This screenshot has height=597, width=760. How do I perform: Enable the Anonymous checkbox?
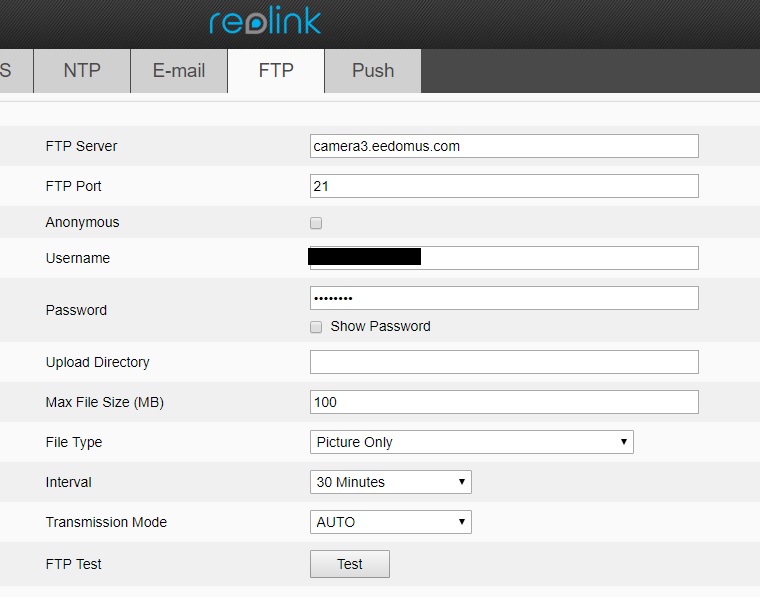pyautogui.click(x=316, y=223)
